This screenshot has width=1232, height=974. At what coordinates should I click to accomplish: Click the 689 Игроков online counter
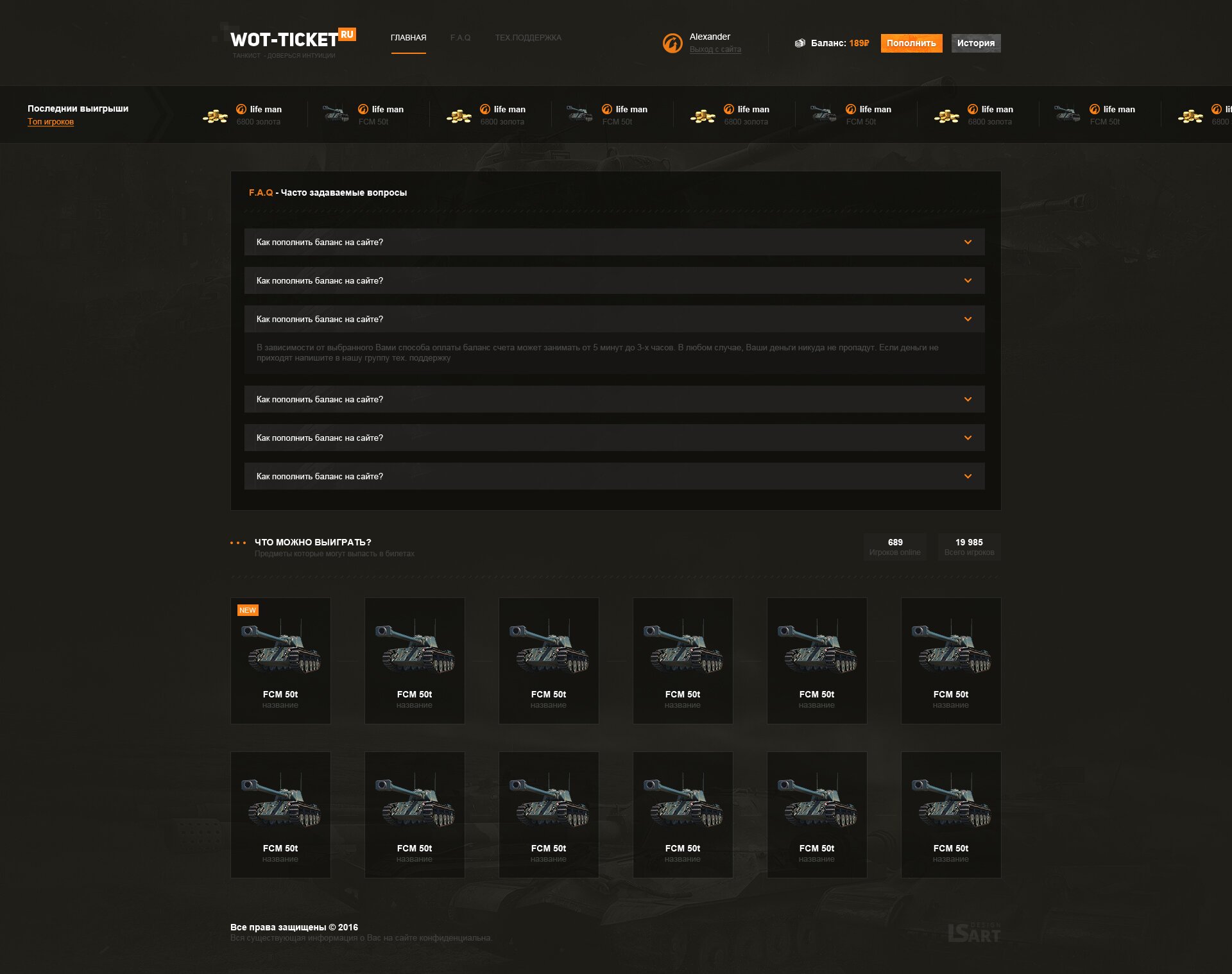tap(894, 547)
